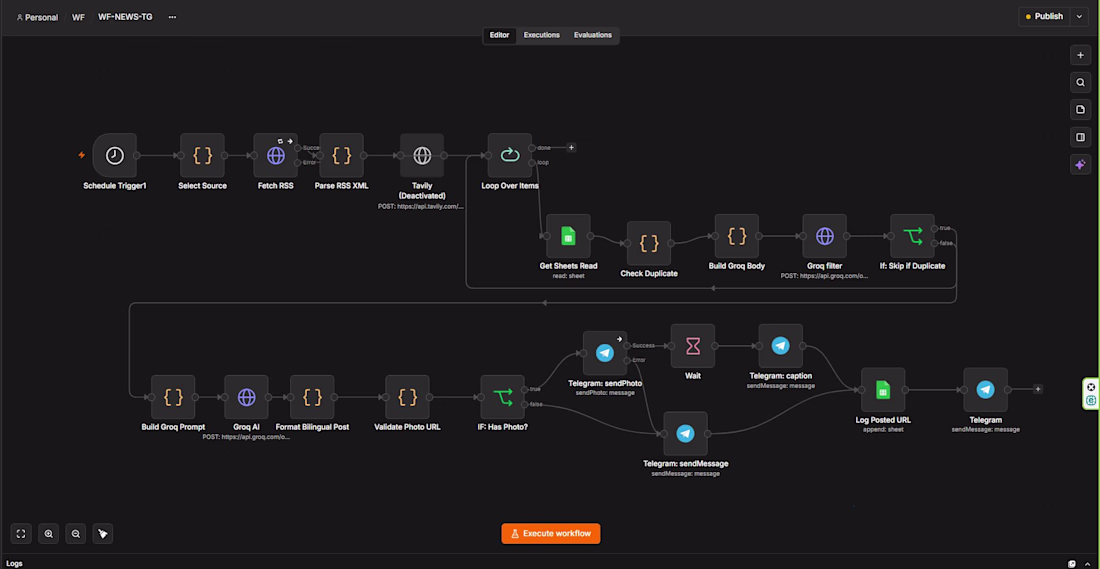1100x569 pixels.
Task: Click the loop output connector of Loop Over Items
Action: point(532,163)
